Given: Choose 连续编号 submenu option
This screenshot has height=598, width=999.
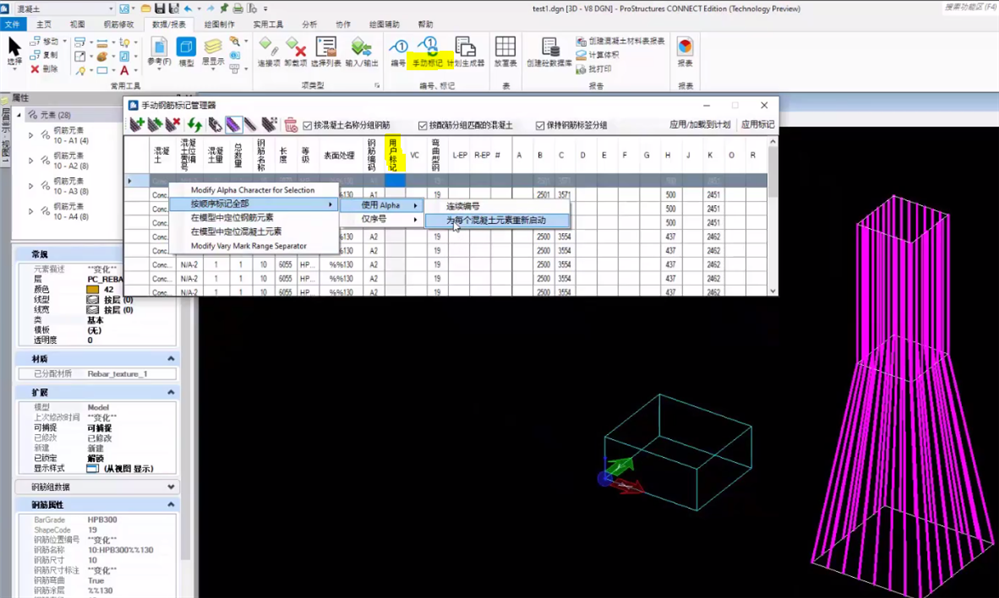Looking at the screenshot, I should [497, 206].
